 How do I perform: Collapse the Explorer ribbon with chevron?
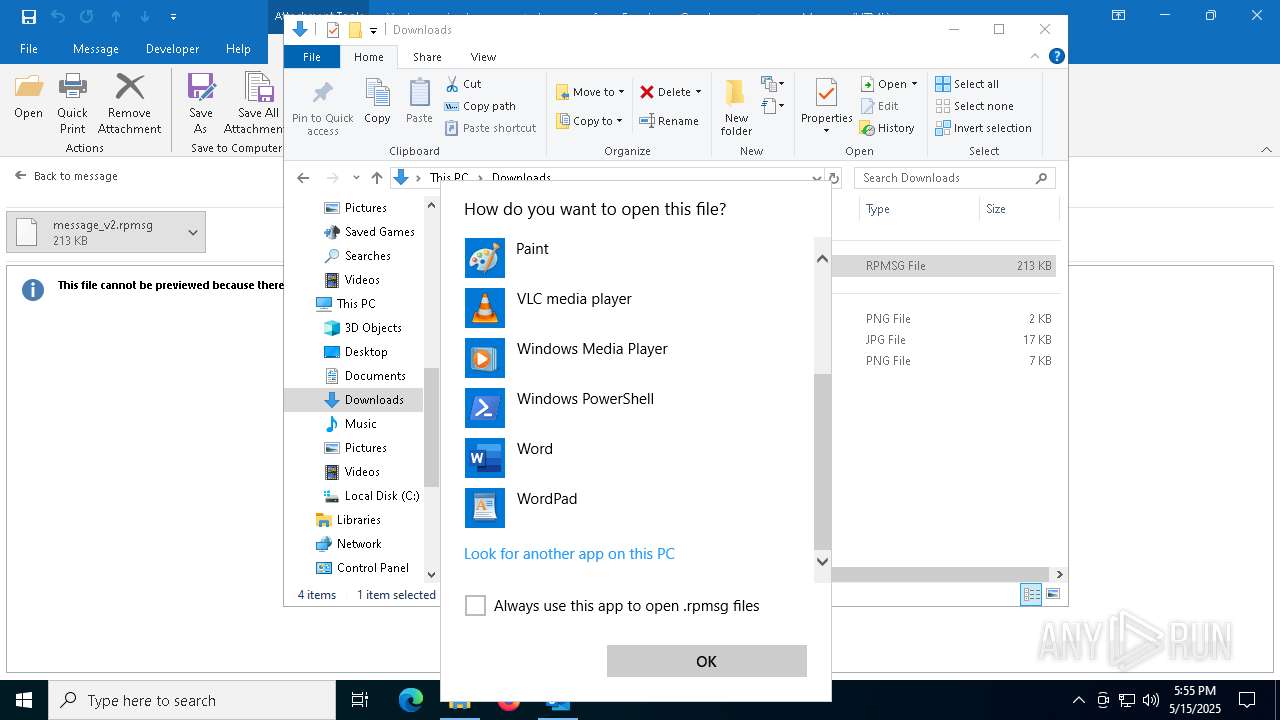coord(1035,57)
